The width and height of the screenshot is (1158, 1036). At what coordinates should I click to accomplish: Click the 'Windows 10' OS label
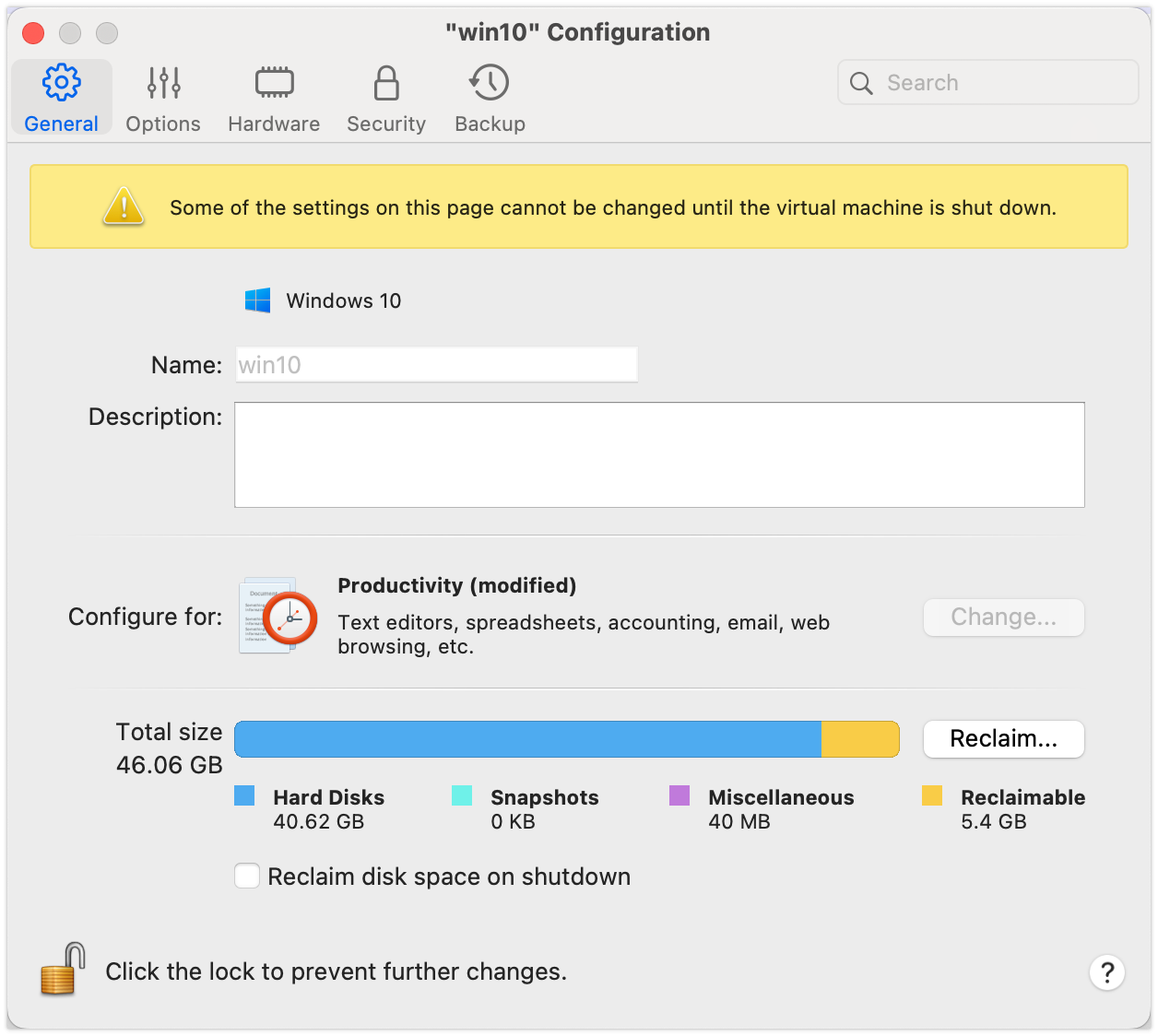click(344, 300)
